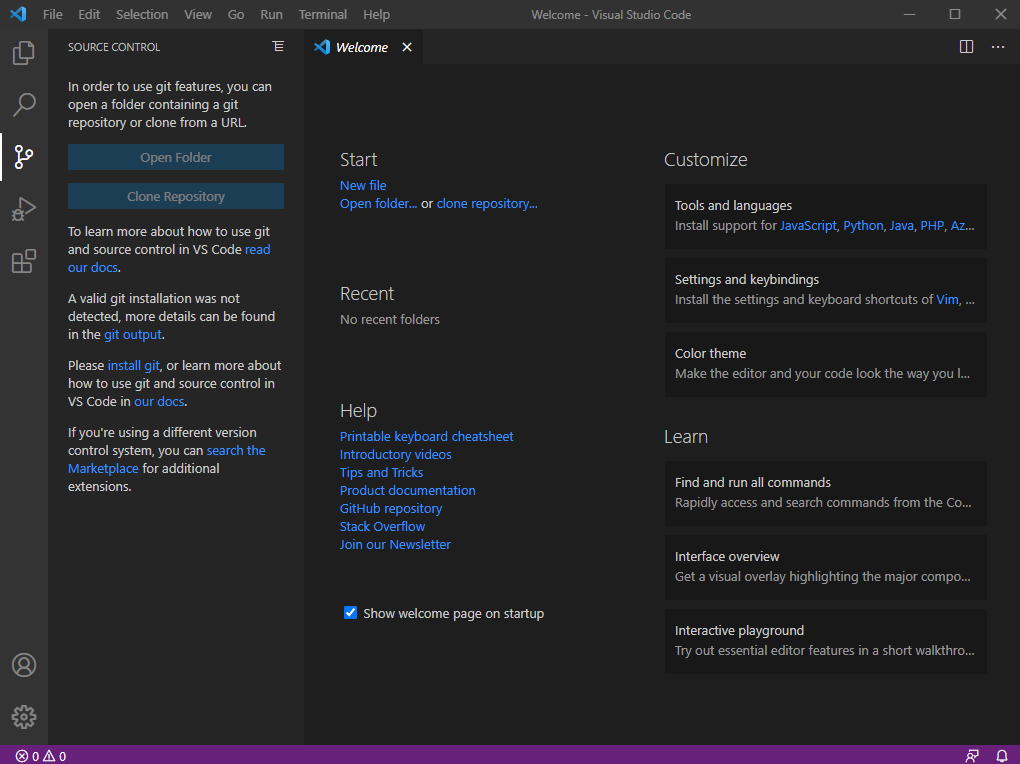
Task: Click the split editor right icon
Action: (966, 47)
